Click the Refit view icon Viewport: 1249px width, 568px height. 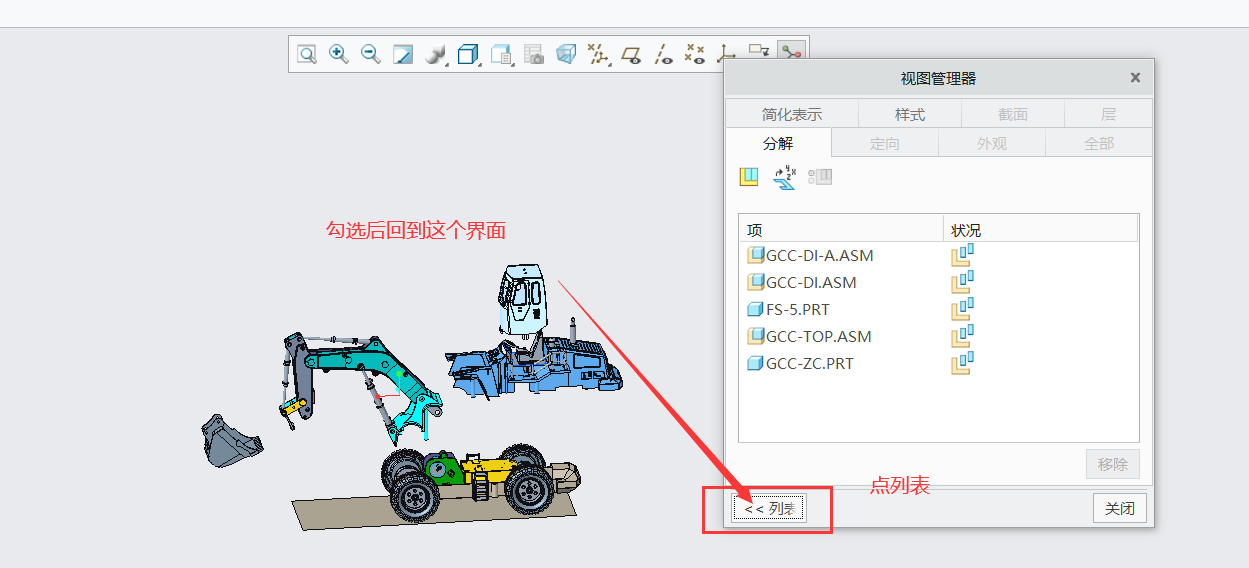click(307, 54)
